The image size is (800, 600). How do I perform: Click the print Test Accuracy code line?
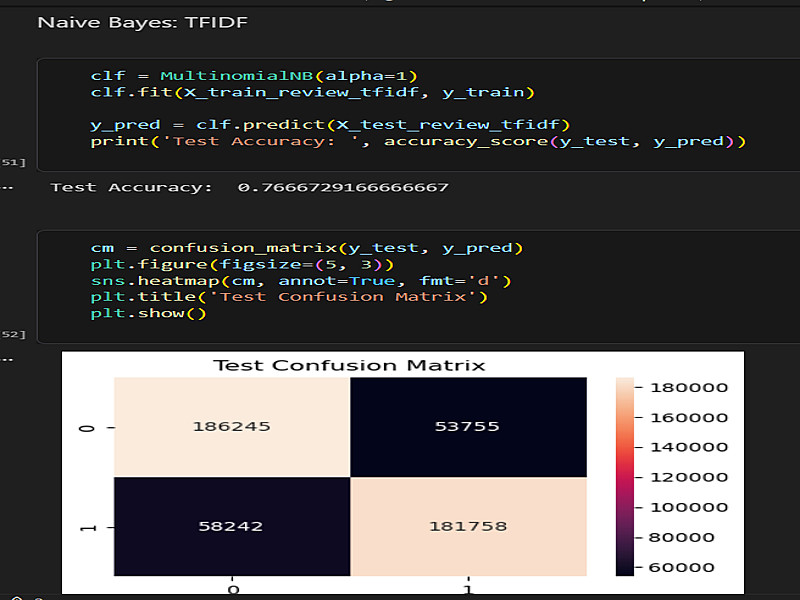click(x=418, y=141)
